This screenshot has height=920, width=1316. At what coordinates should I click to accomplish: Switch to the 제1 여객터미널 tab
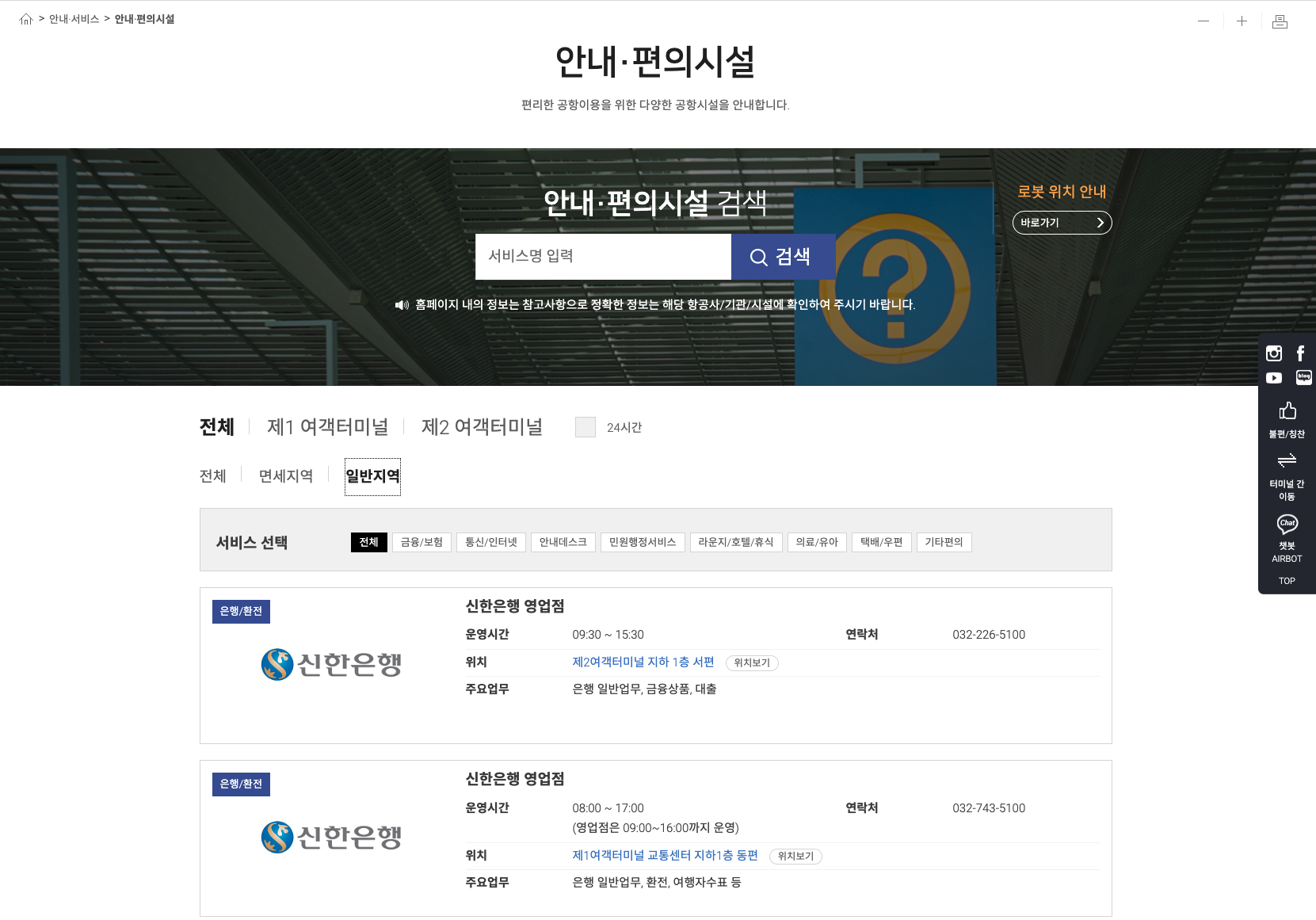327,427
